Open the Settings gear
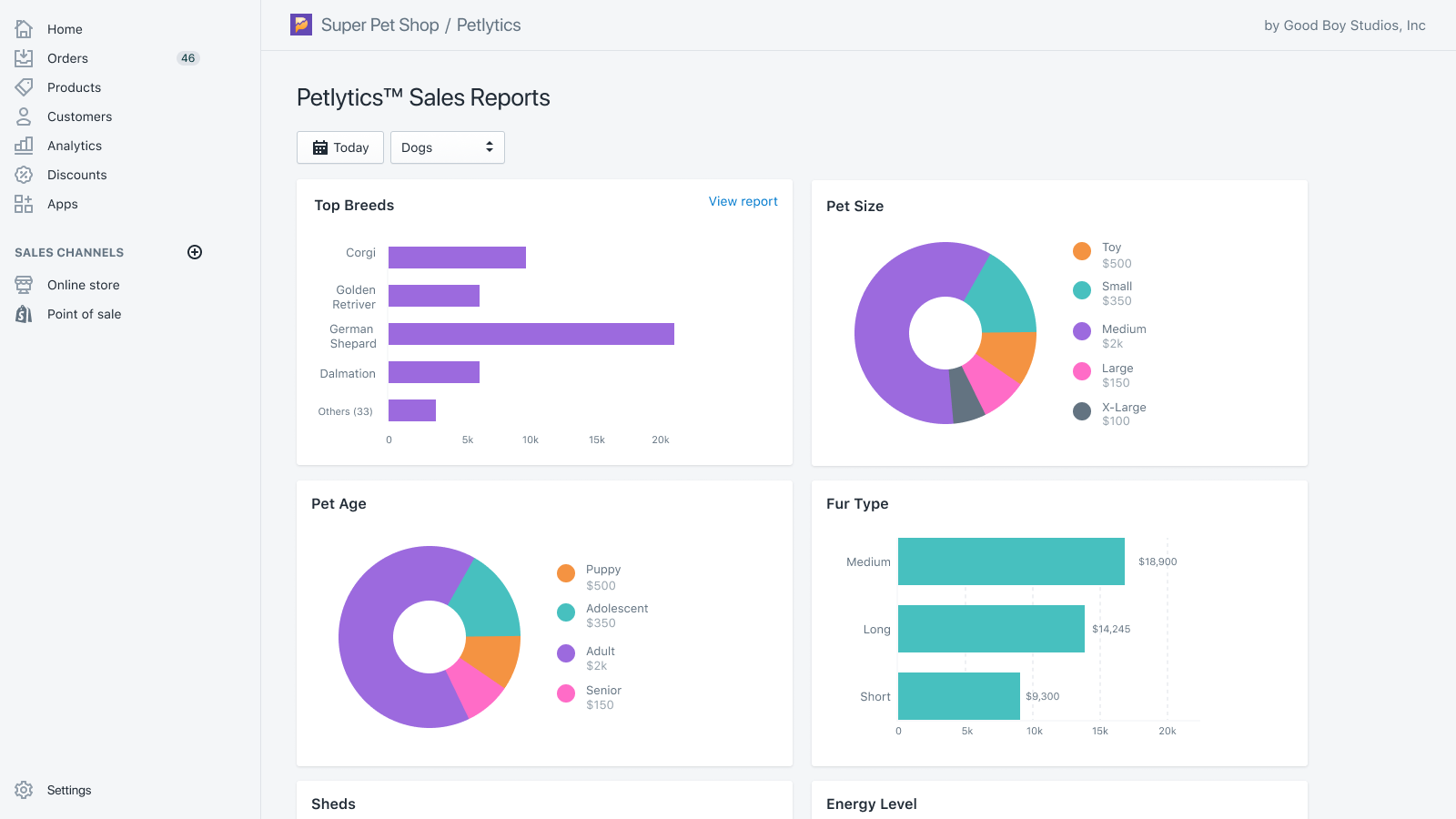The image size is (1456, 819). pos(24,790)
